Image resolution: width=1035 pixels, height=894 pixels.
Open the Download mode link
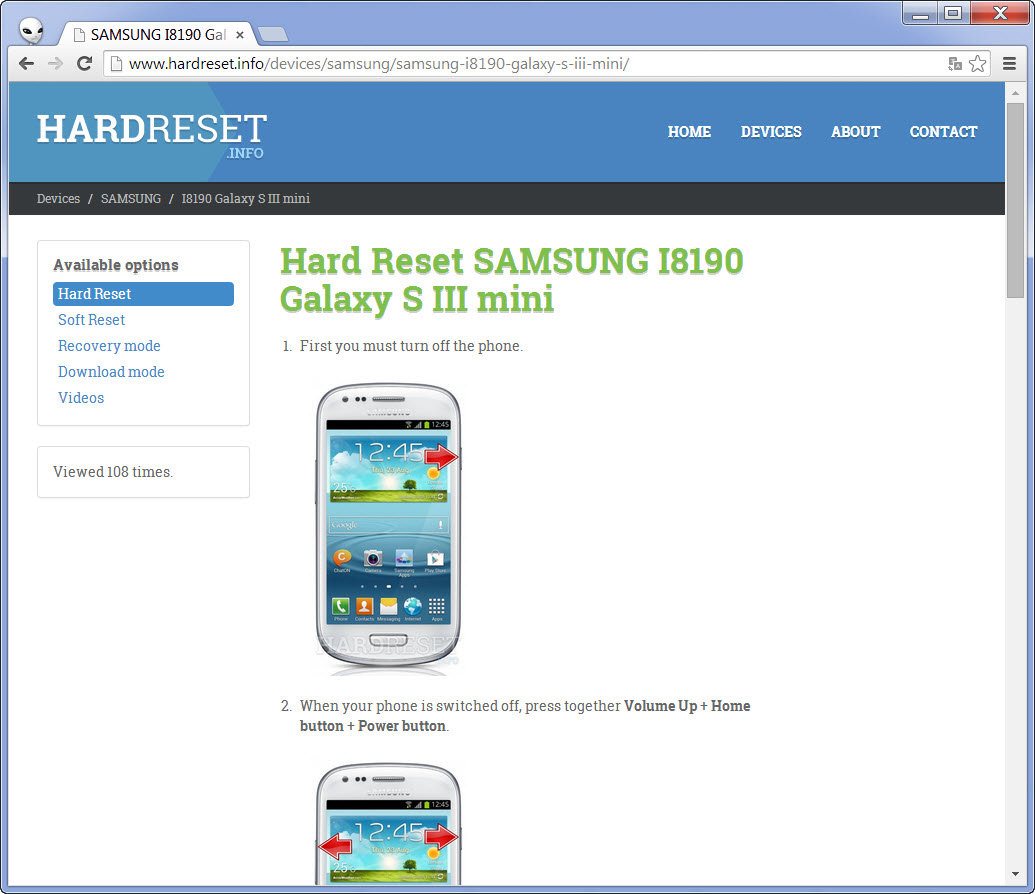(112, 372)
